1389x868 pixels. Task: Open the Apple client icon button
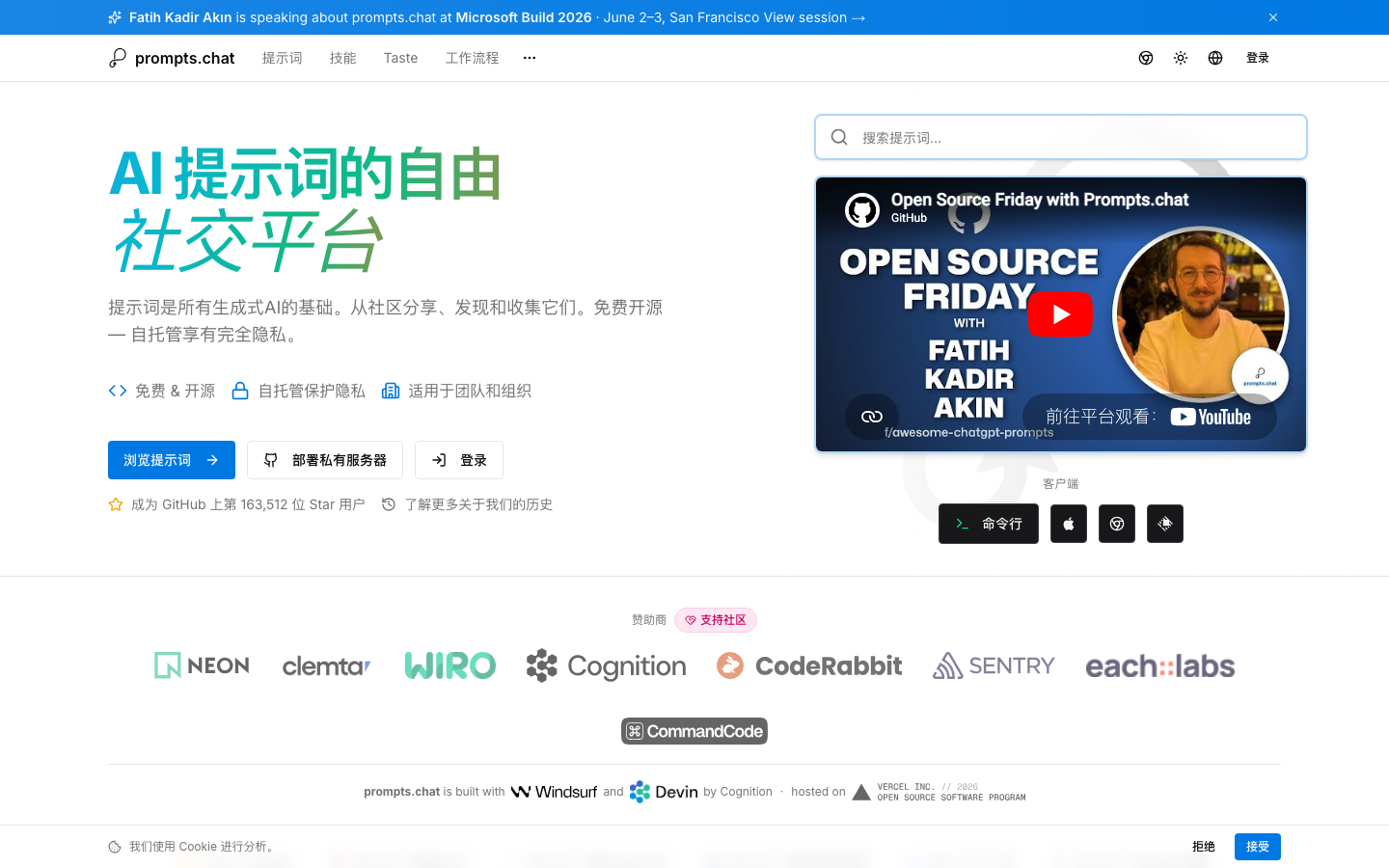point(1069,524)
